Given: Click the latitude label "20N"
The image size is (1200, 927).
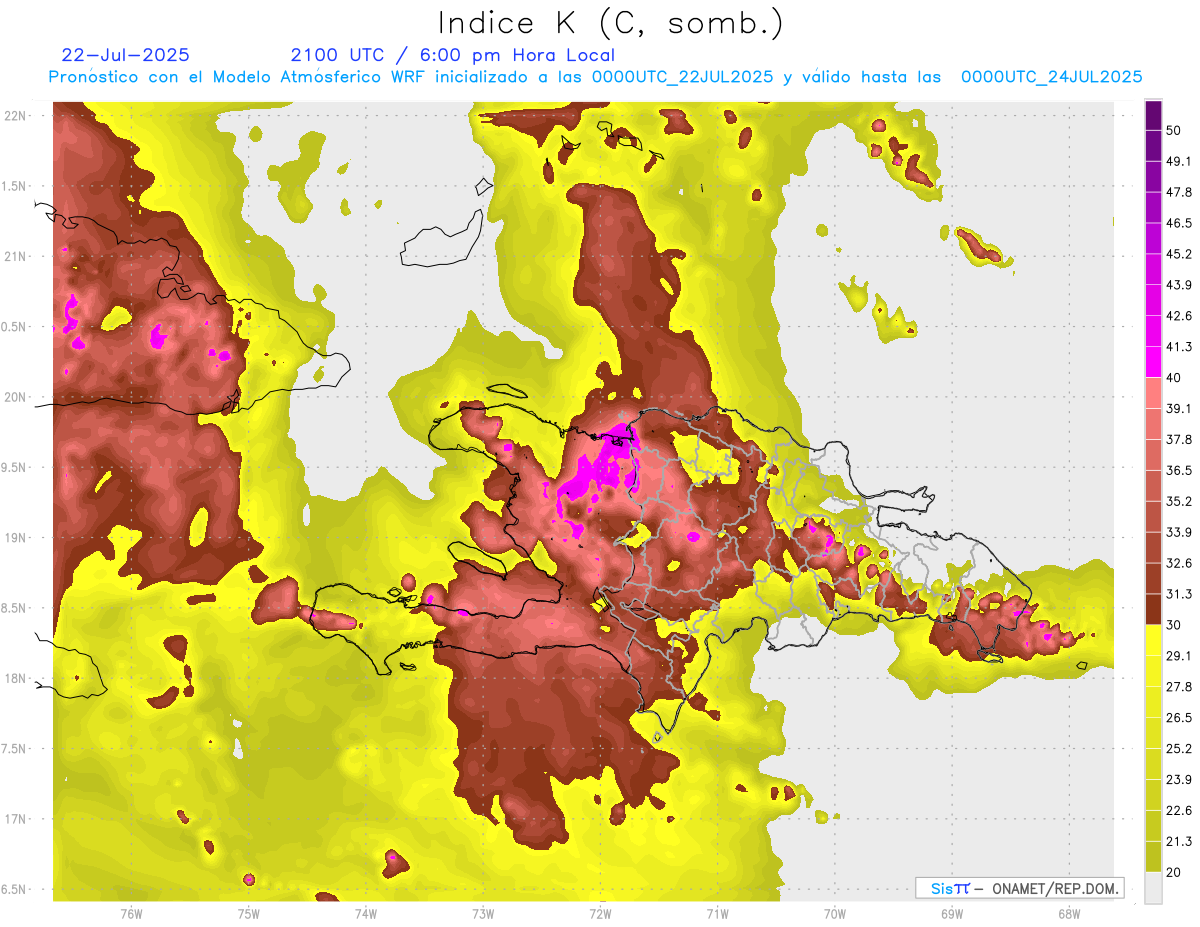Looking at the screenshot, I should tap(16, 397).
